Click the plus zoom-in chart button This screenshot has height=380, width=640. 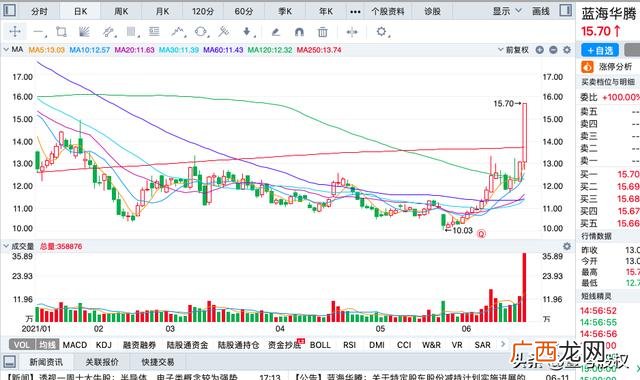tap(540, 50)
